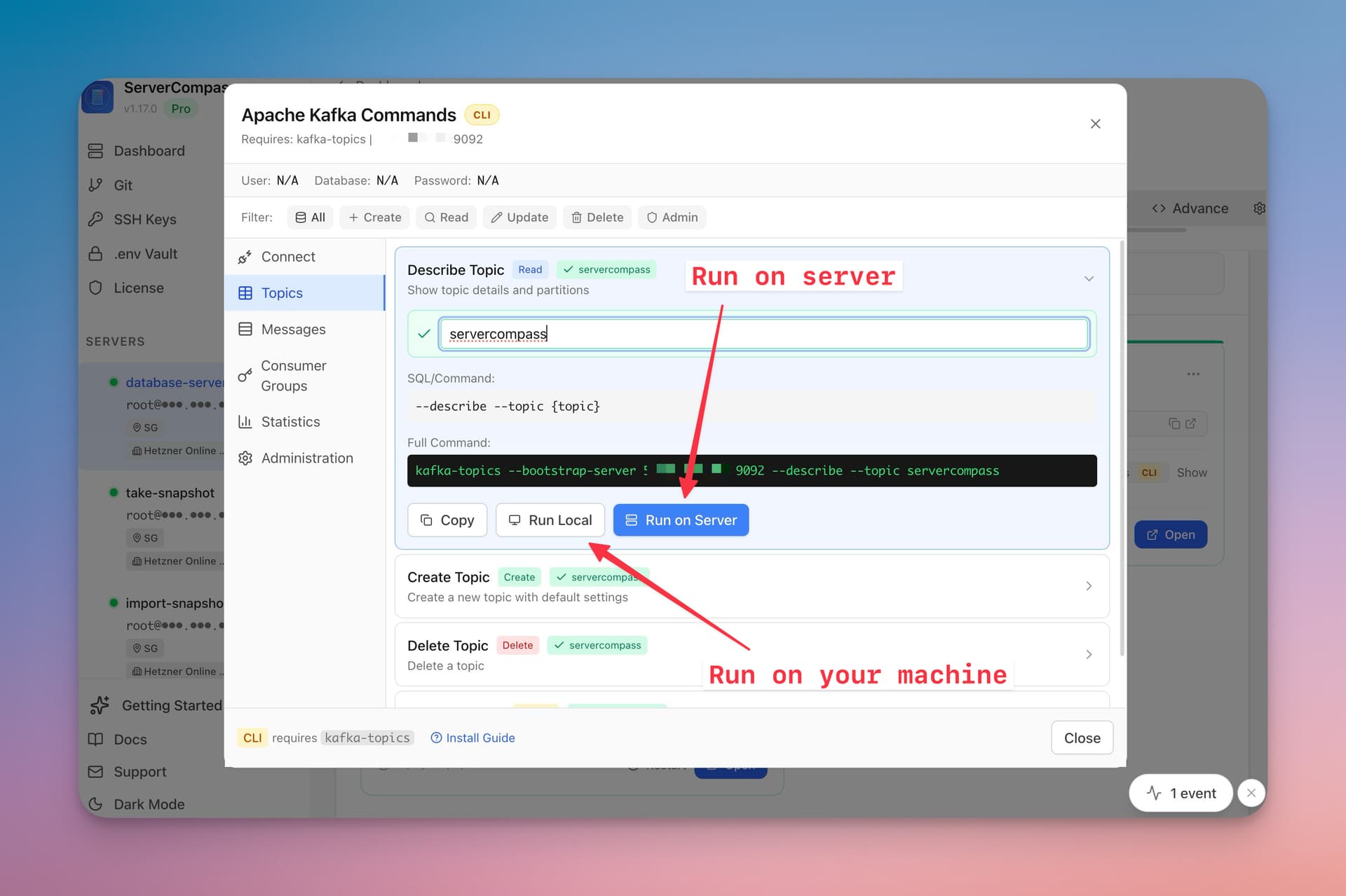Click the Run on Server button
The width and height of the screenshot is (1346, 896).
click(x=680, y=520)
